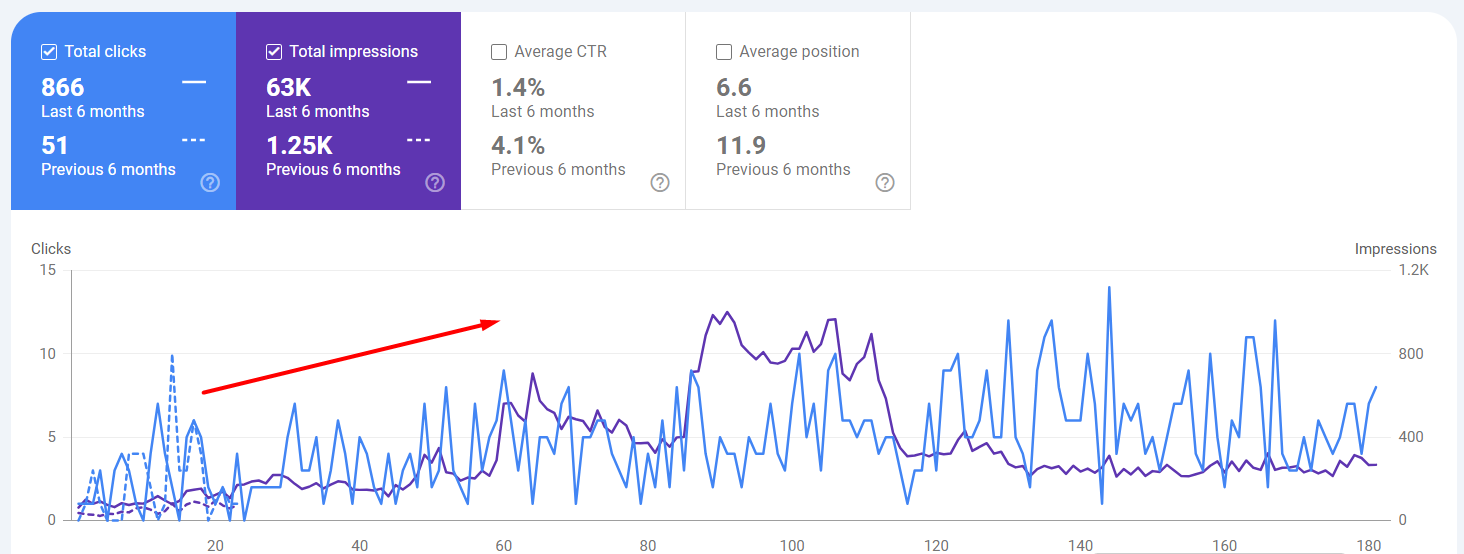Click the 1.4% average CTR value
Viewport: 1464px width, 554px height.
click(518, 87)
